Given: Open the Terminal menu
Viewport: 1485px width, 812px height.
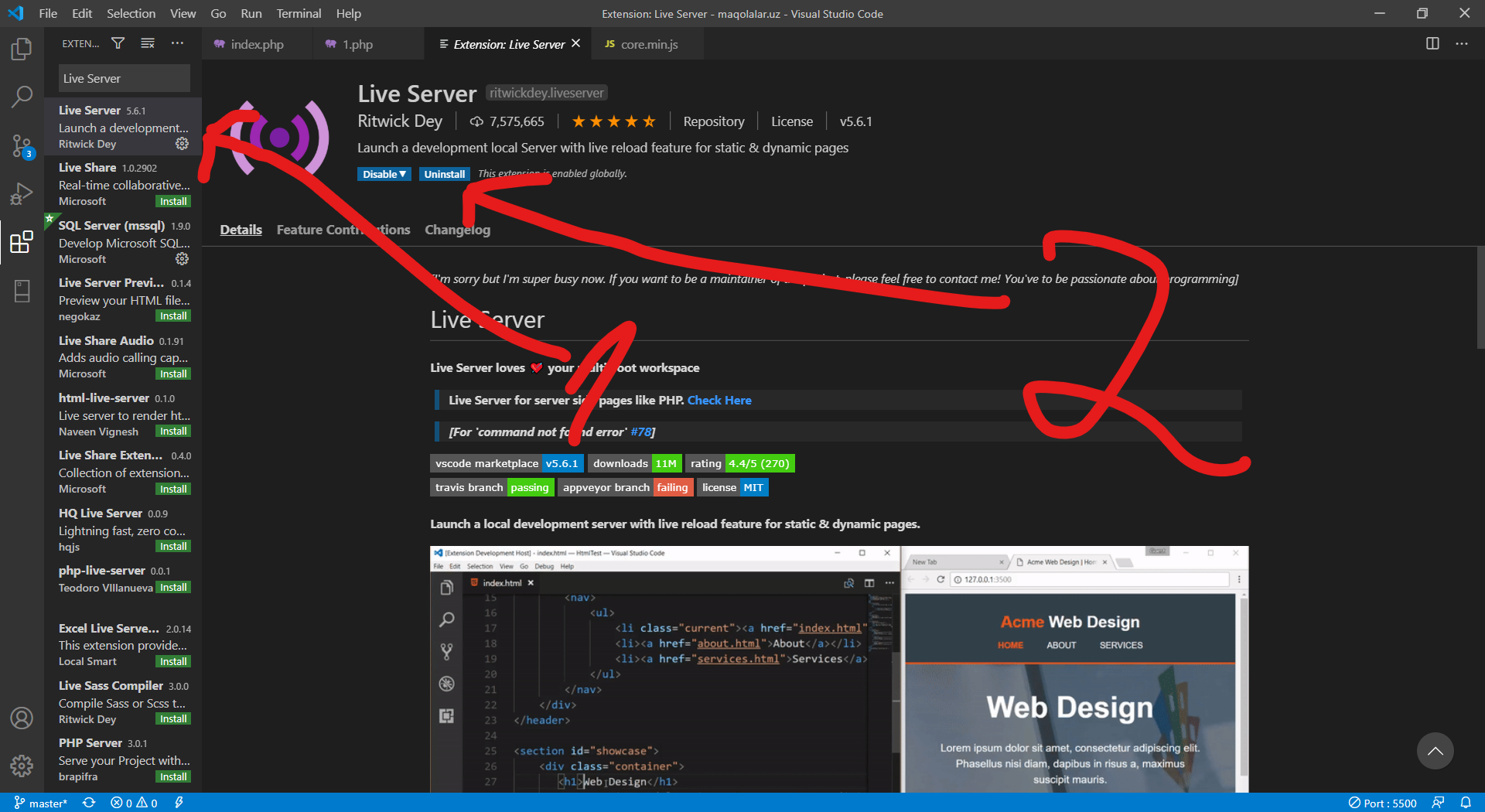Looking at the screenshot, I should [299, 13].
